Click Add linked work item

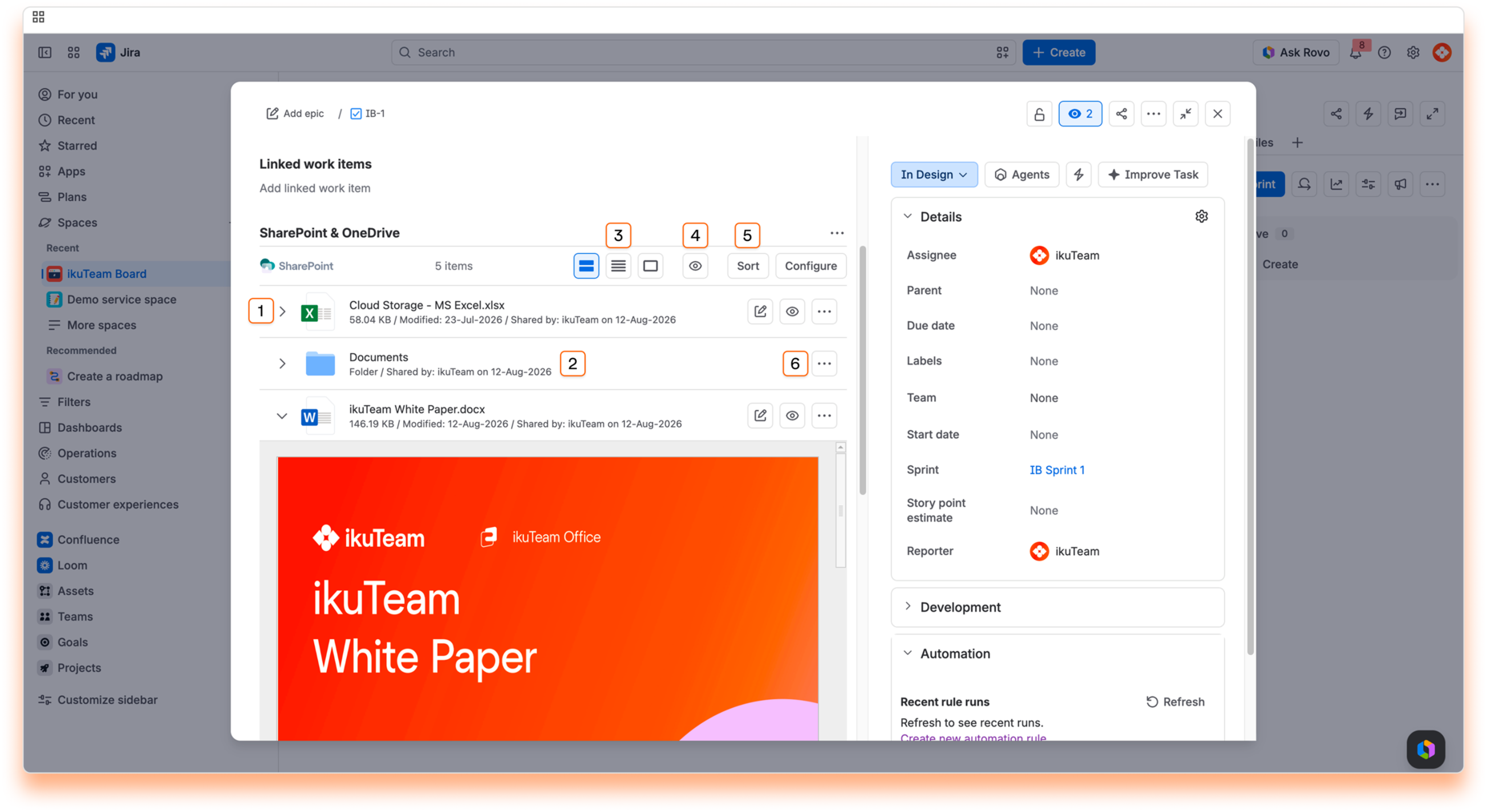[x=315, y=188]
